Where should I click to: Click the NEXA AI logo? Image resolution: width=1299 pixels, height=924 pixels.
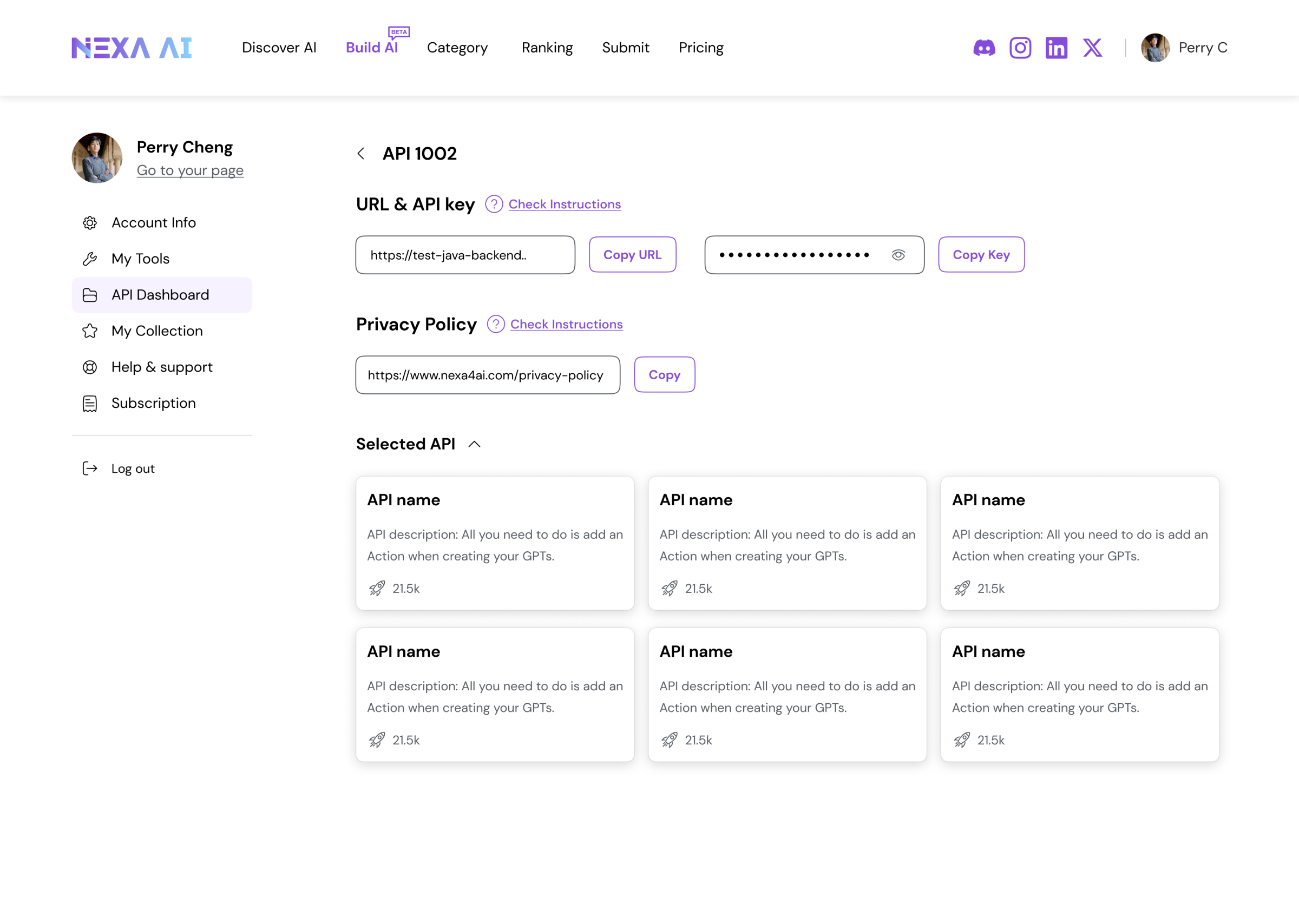click(x=132, y=48)
